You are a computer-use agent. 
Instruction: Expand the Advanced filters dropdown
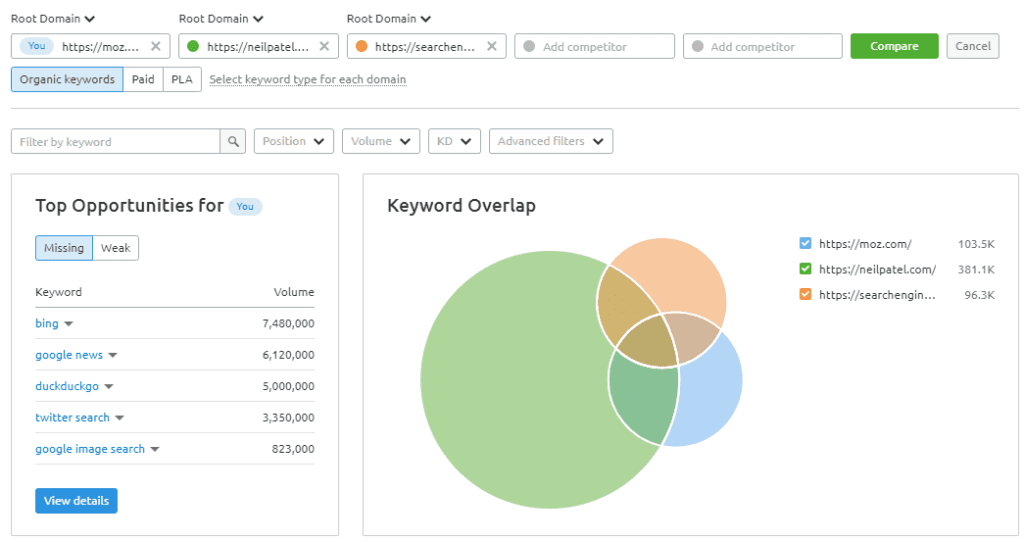pyautogui.click(x=551, y=141)
